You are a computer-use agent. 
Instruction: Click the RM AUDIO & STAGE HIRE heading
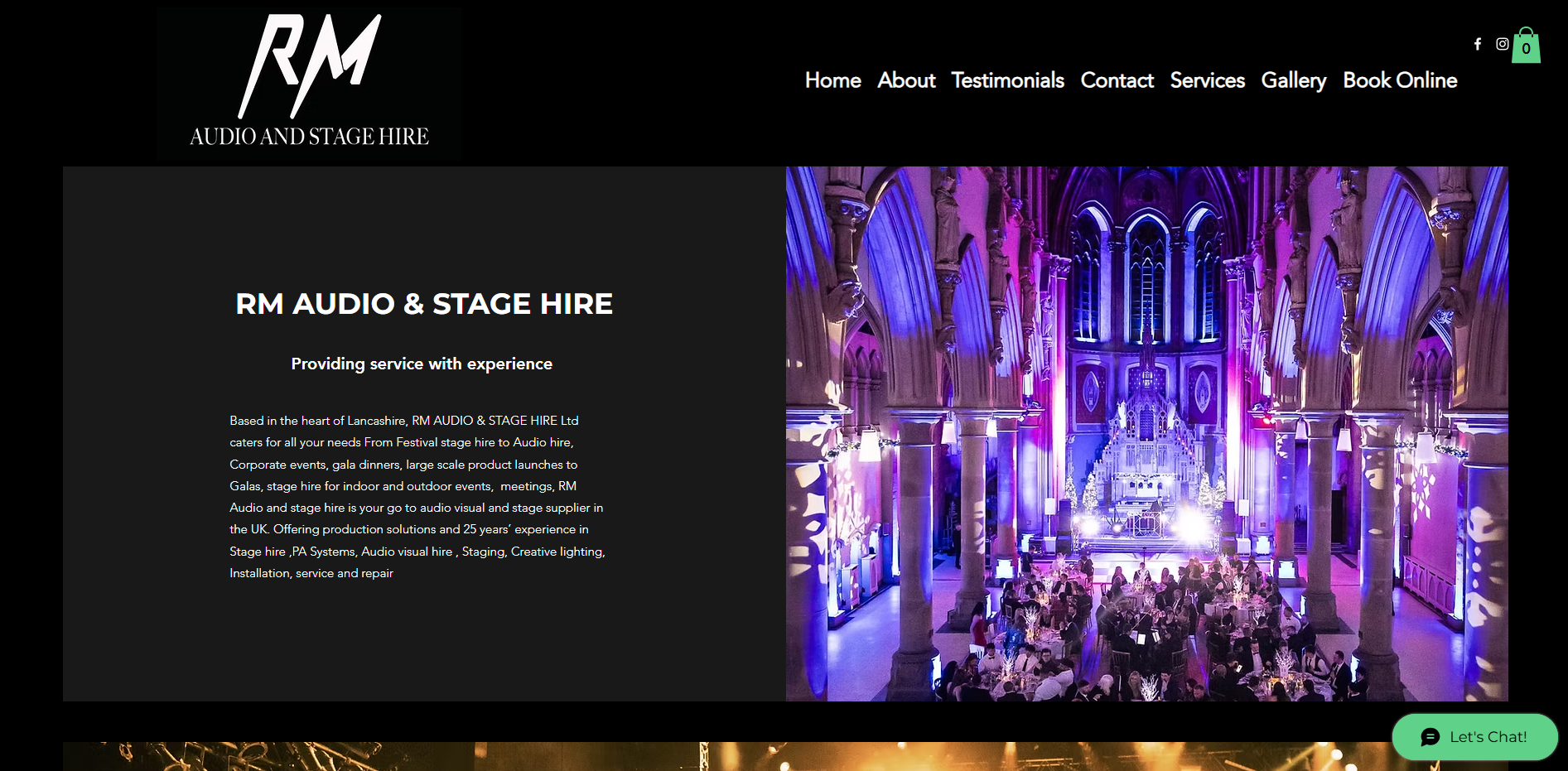pos(424,304)
